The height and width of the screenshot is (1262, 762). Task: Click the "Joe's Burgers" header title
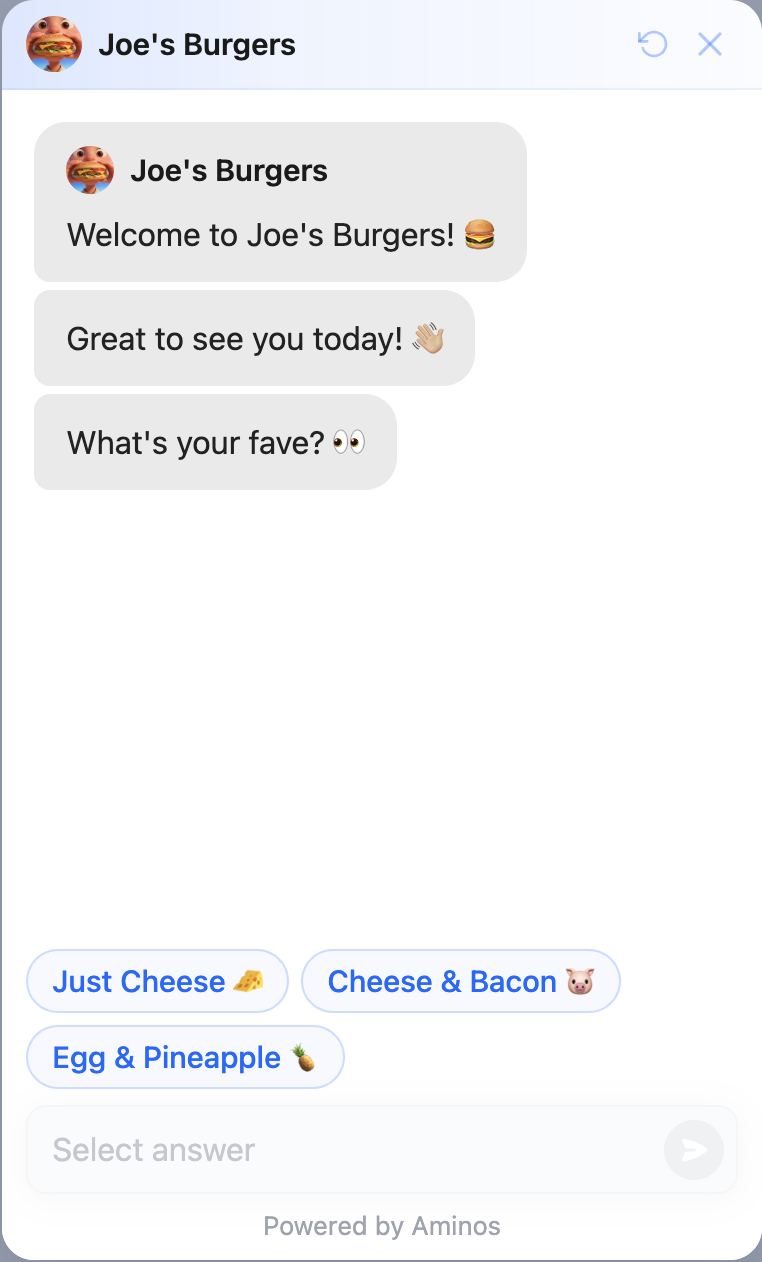tap(197, 45)
